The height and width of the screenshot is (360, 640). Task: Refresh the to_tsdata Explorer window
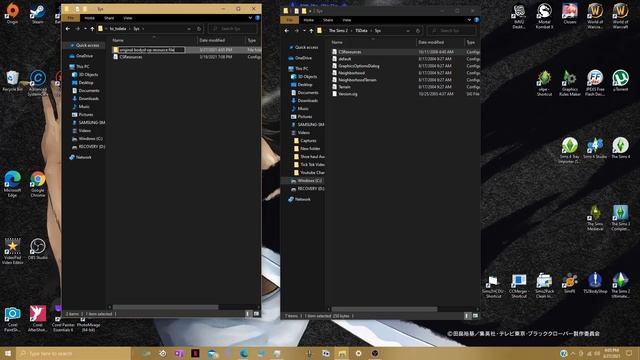click(x=199, y=29)
